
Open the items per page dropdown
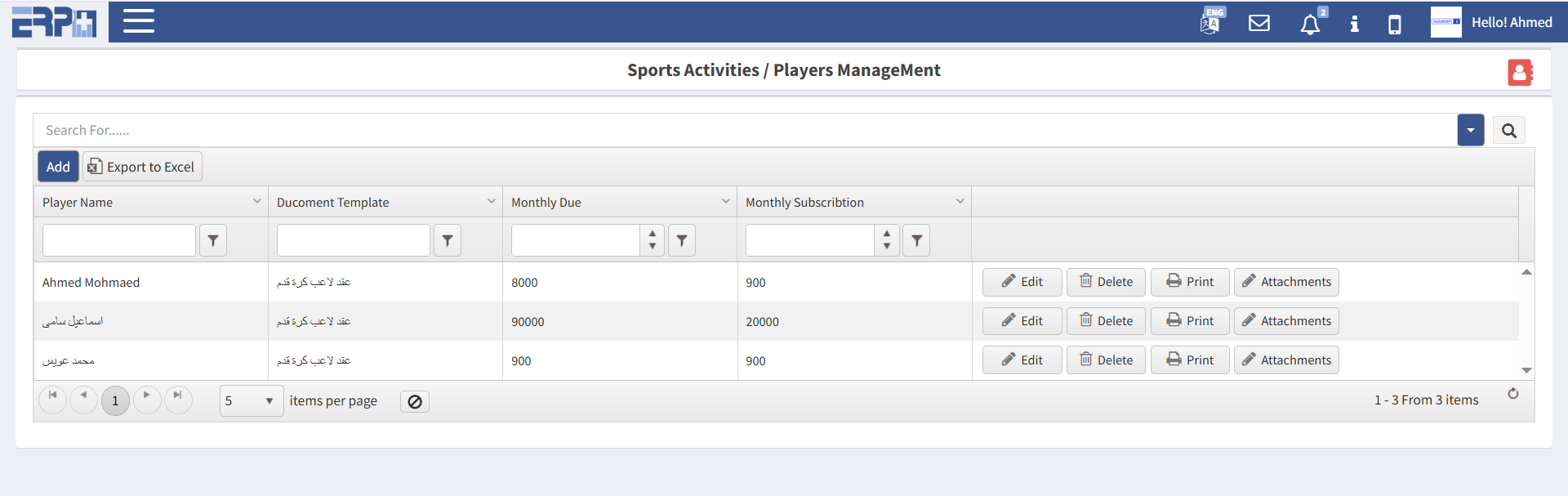(x=252, y=400)
